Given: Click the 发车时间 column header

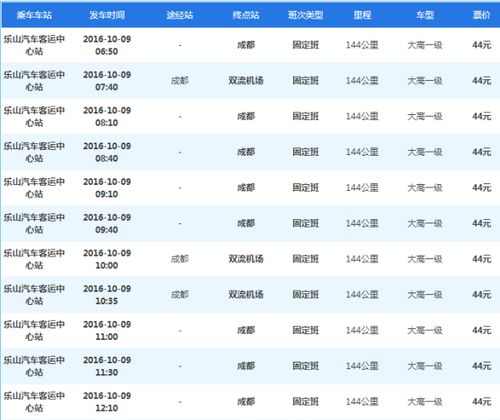Looking at the screenshot, I should coord(107,15).
